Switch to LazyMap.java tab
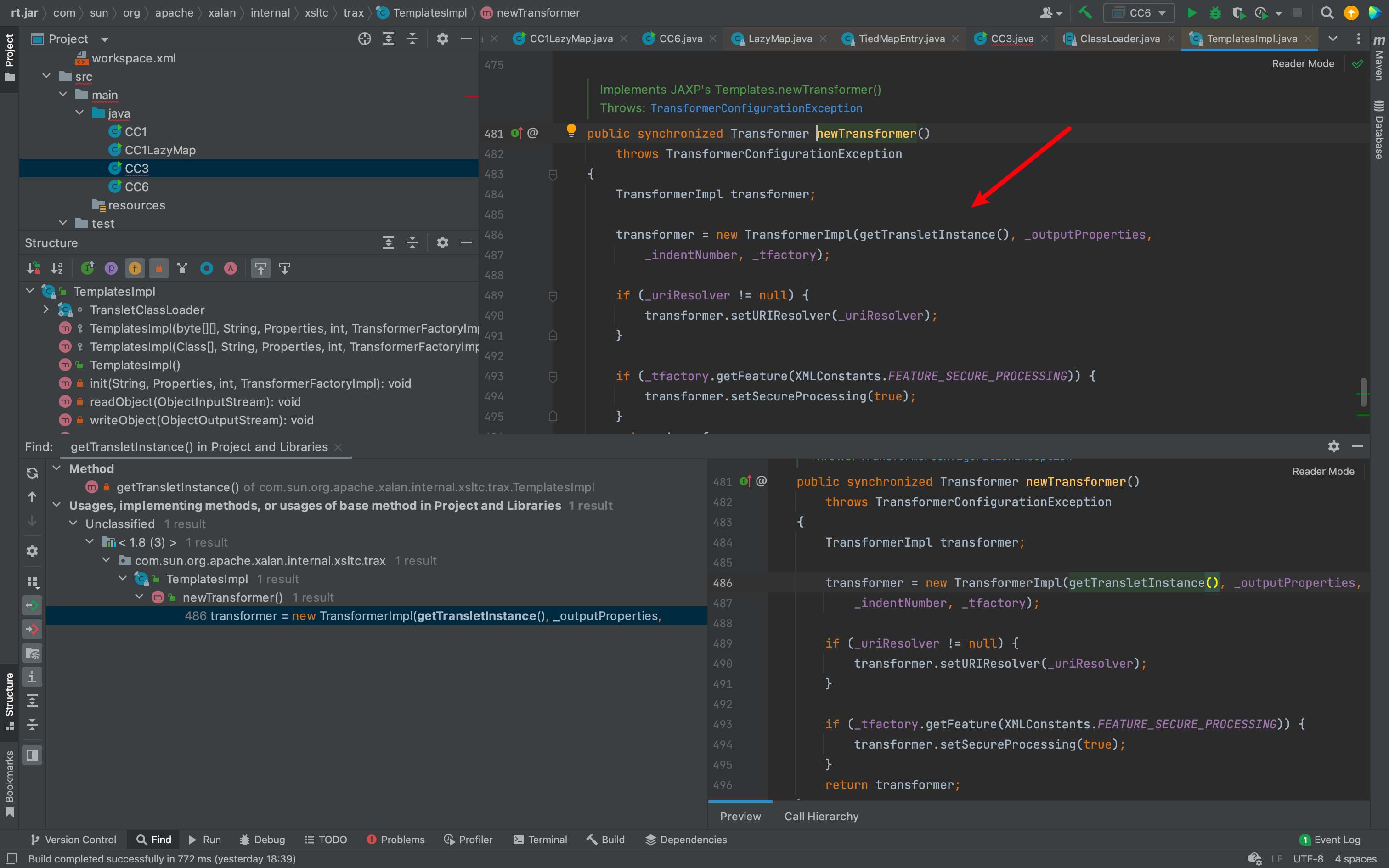 tap(779, 39)
